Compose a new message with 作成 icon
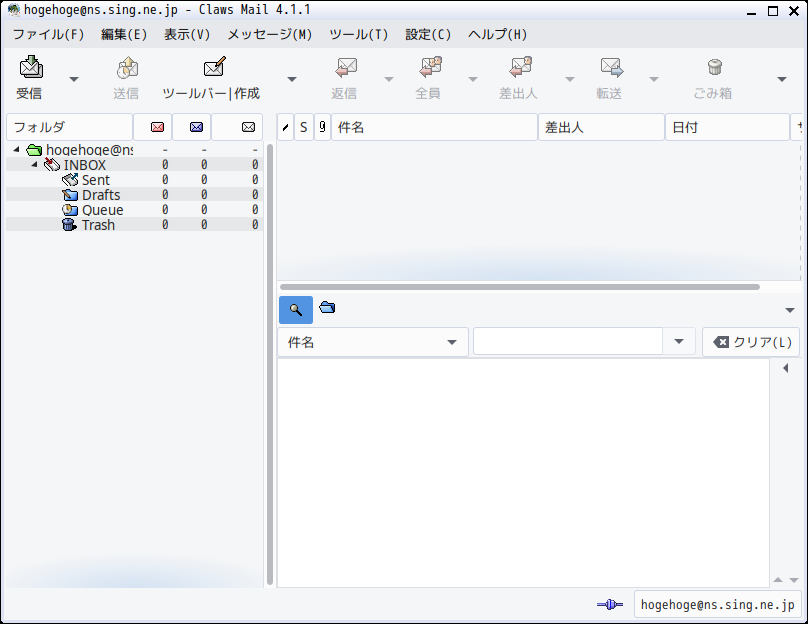The image size is (808, 624). tap(214, 68)
